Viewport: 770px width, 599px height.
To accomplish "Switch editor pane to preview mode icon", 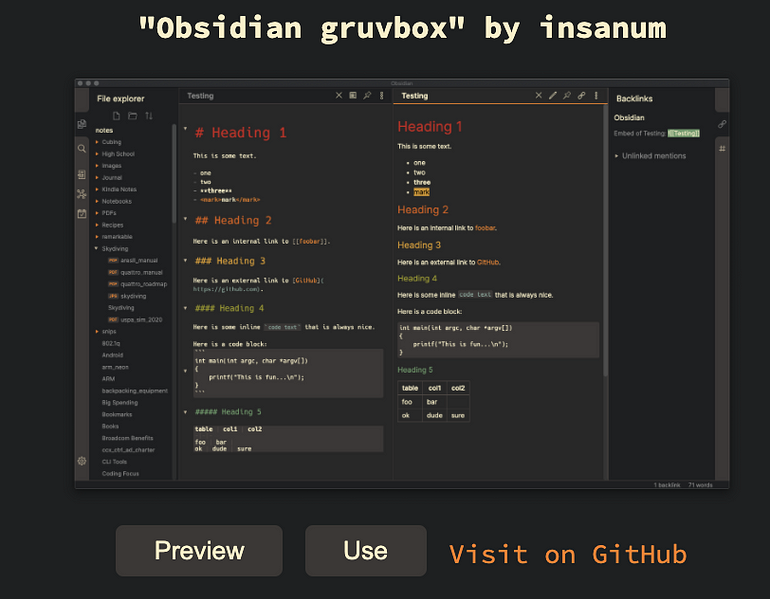I will click(353, 95).
